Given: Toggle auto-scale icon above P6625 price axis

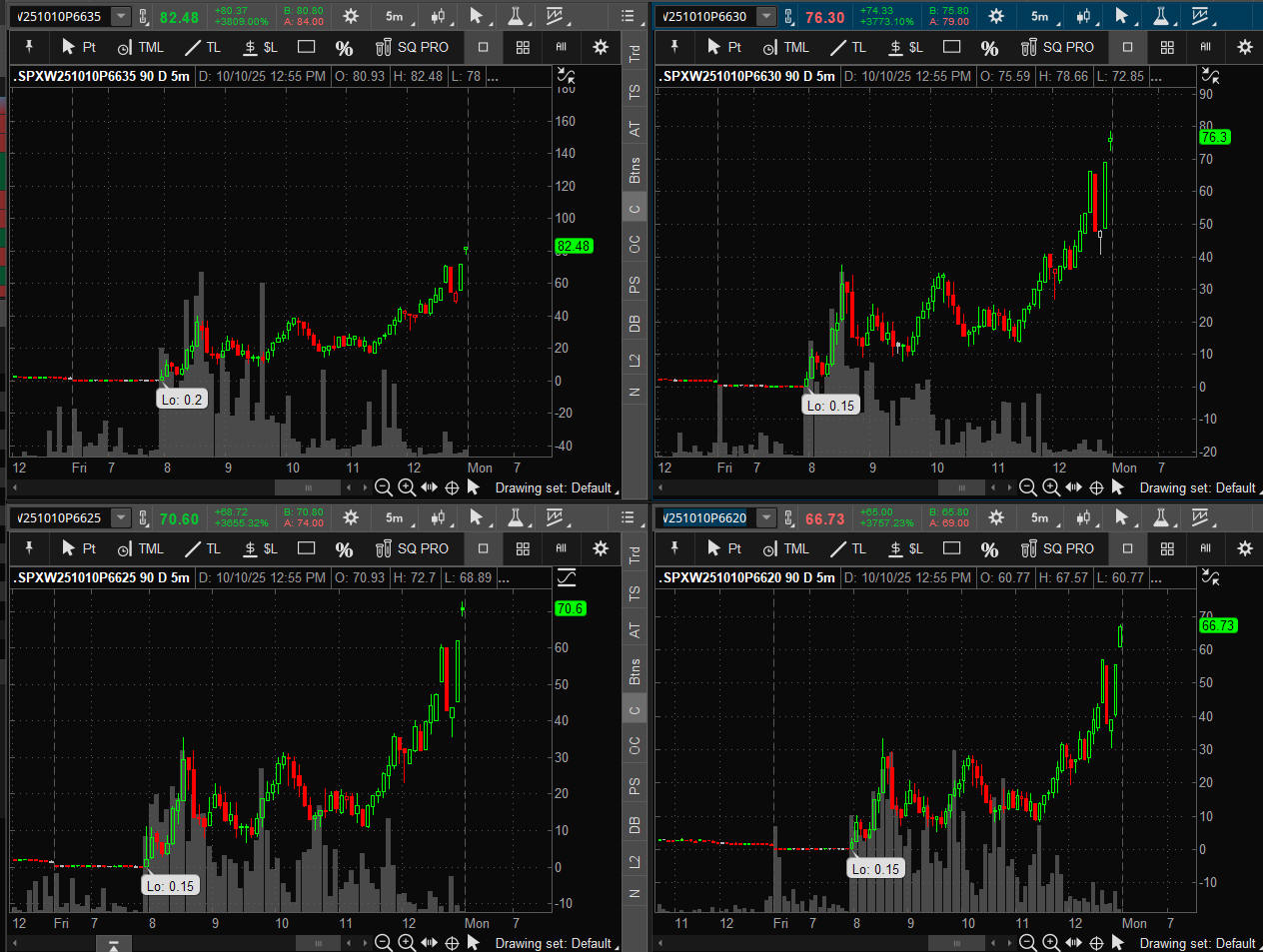Looking at the screenshot, I should pyautogui.click(x=567, y=577).
